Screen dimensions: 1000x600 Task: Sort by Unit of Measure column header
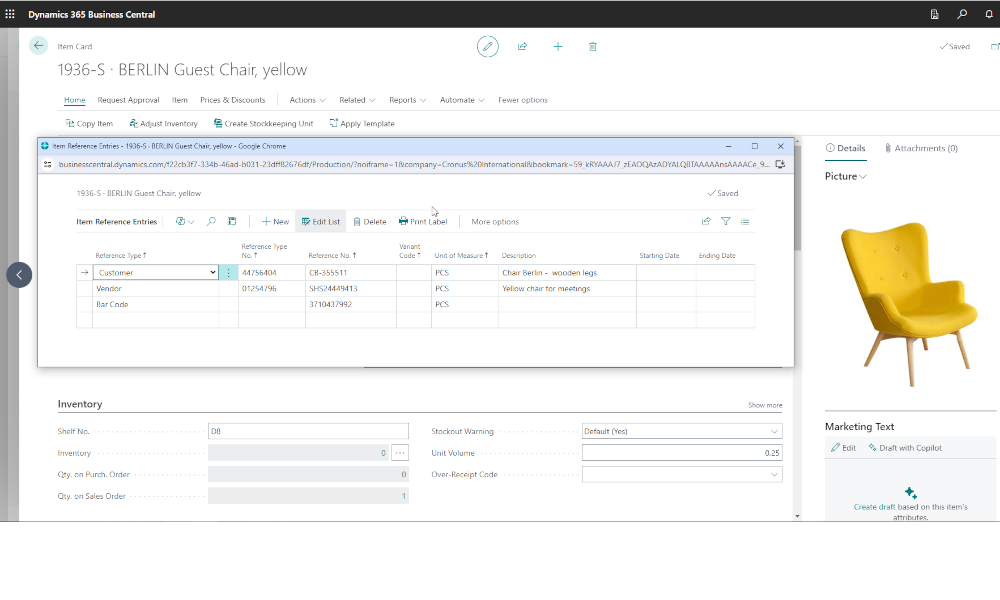[x=461, y=256]
